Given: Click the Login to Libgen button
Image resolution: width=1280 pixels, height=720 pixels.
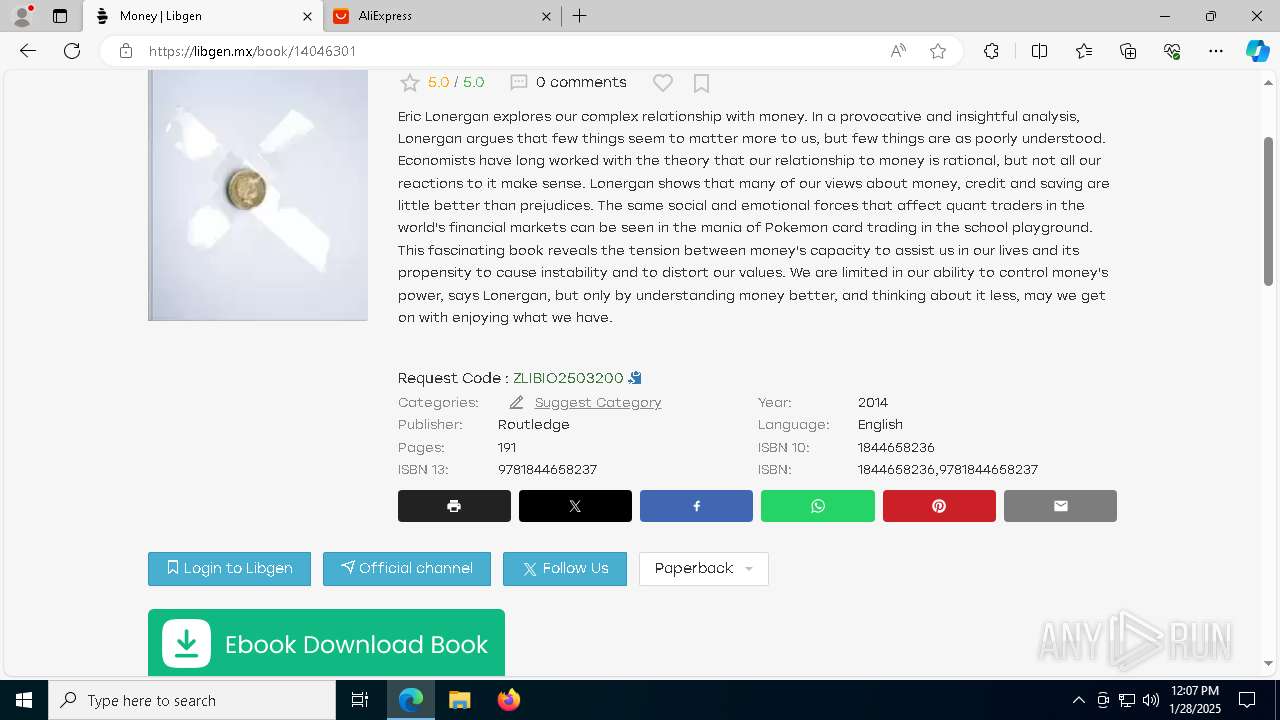Looking at the screenshot, I should click(x=229, y=568).
